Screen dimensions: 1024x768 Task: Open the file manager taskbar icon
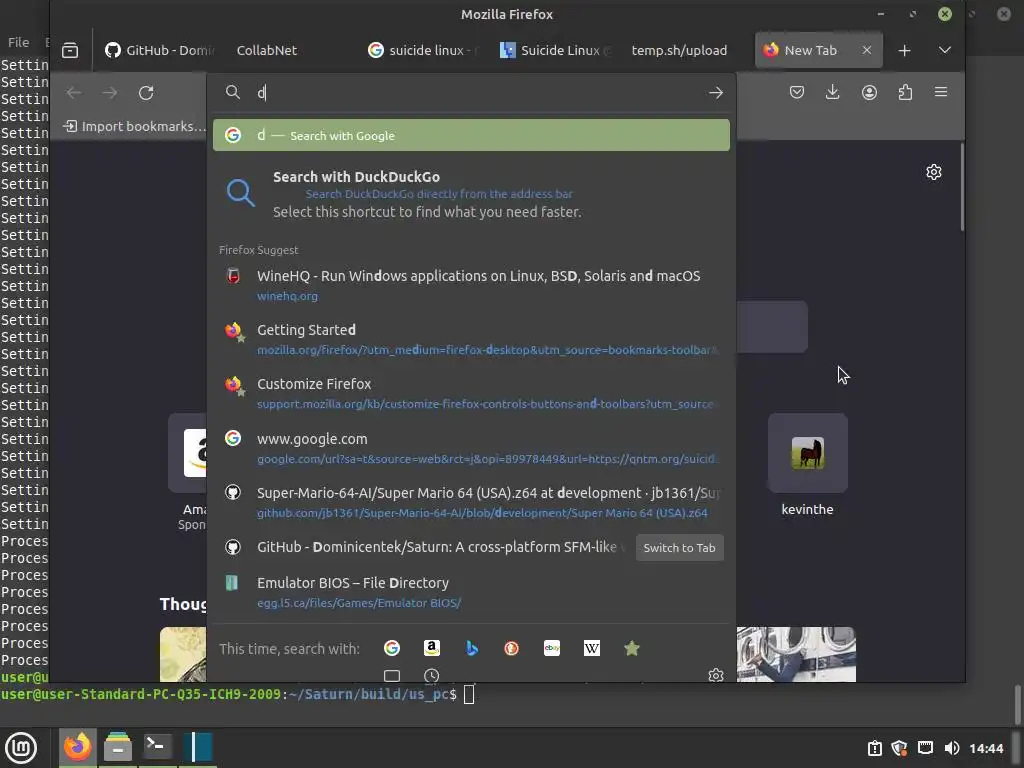[118, 747]
